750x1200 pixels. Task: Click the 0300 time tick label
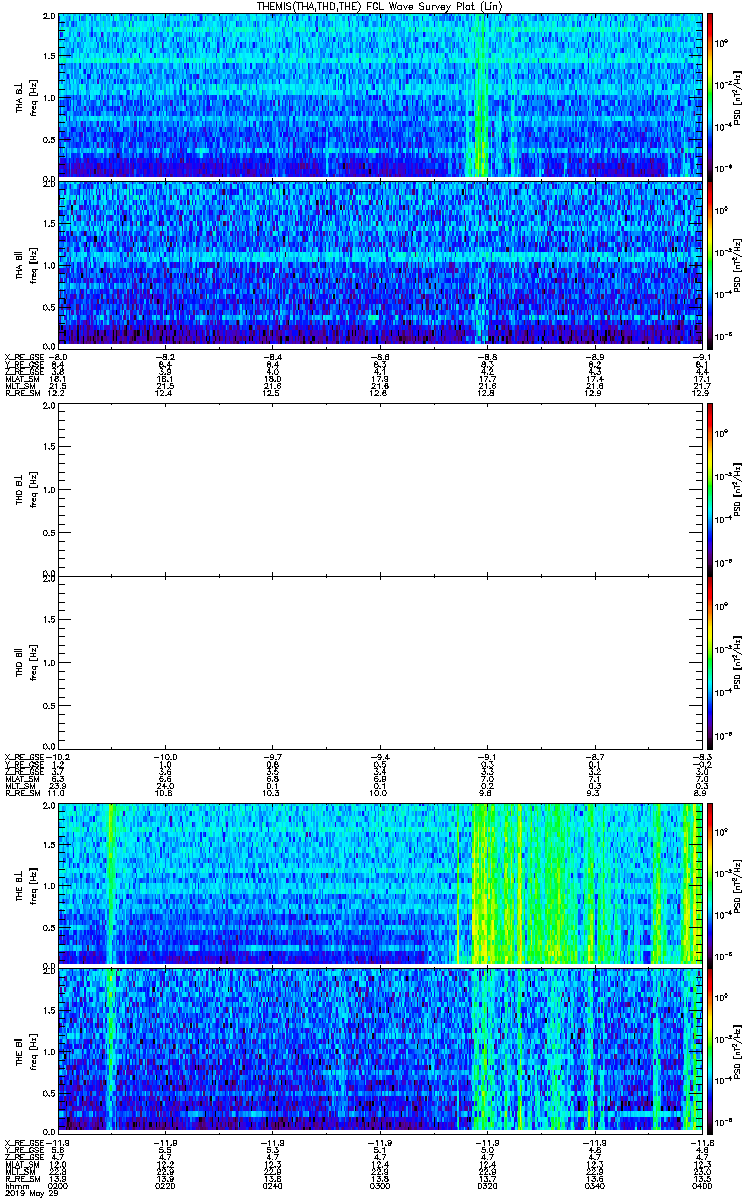380,1185
